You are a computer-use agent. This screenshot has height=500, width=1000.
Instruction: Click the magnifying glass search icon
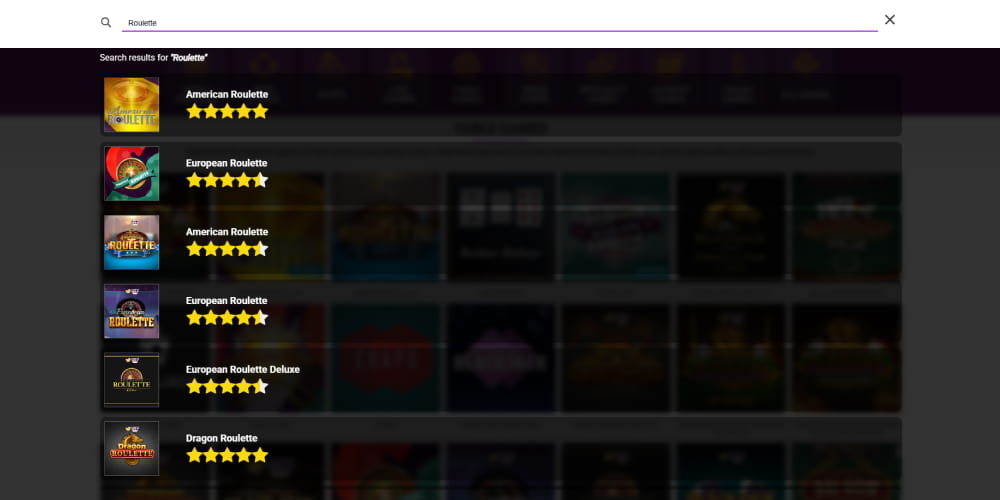(106, 22)
